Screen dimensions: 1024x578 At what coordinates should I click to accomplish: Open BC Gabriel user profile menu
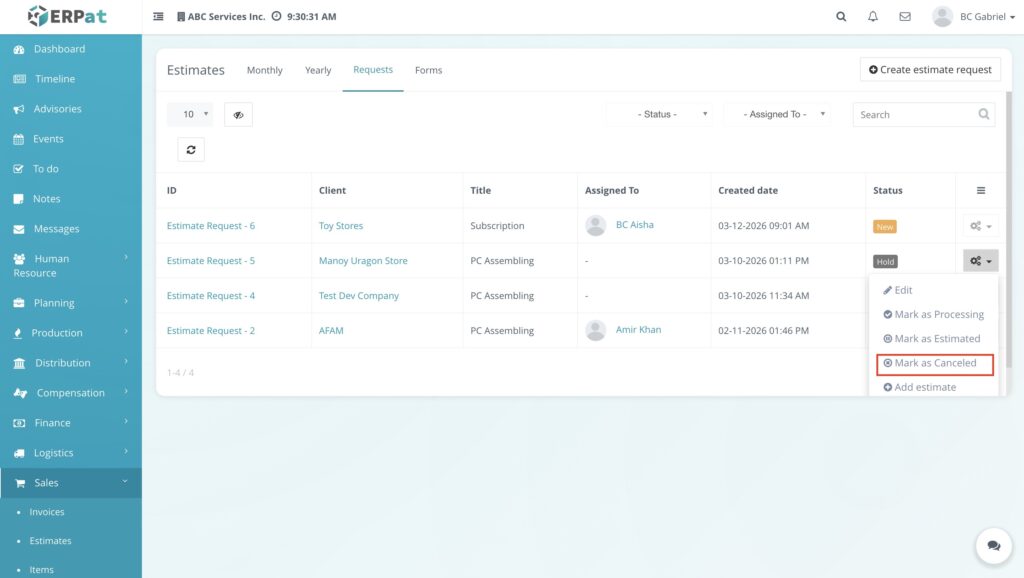click(x=975, y=17)
